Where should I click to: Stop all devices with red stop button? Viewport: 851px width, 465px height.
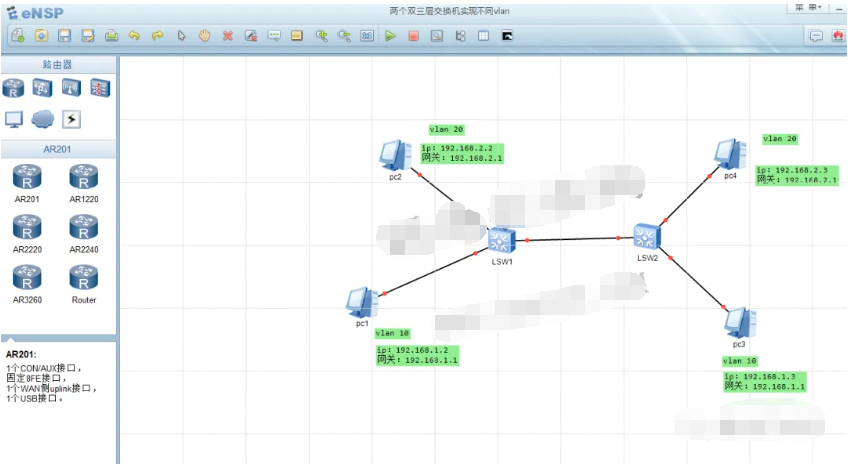pyautogui.click(x=414, y=36)
